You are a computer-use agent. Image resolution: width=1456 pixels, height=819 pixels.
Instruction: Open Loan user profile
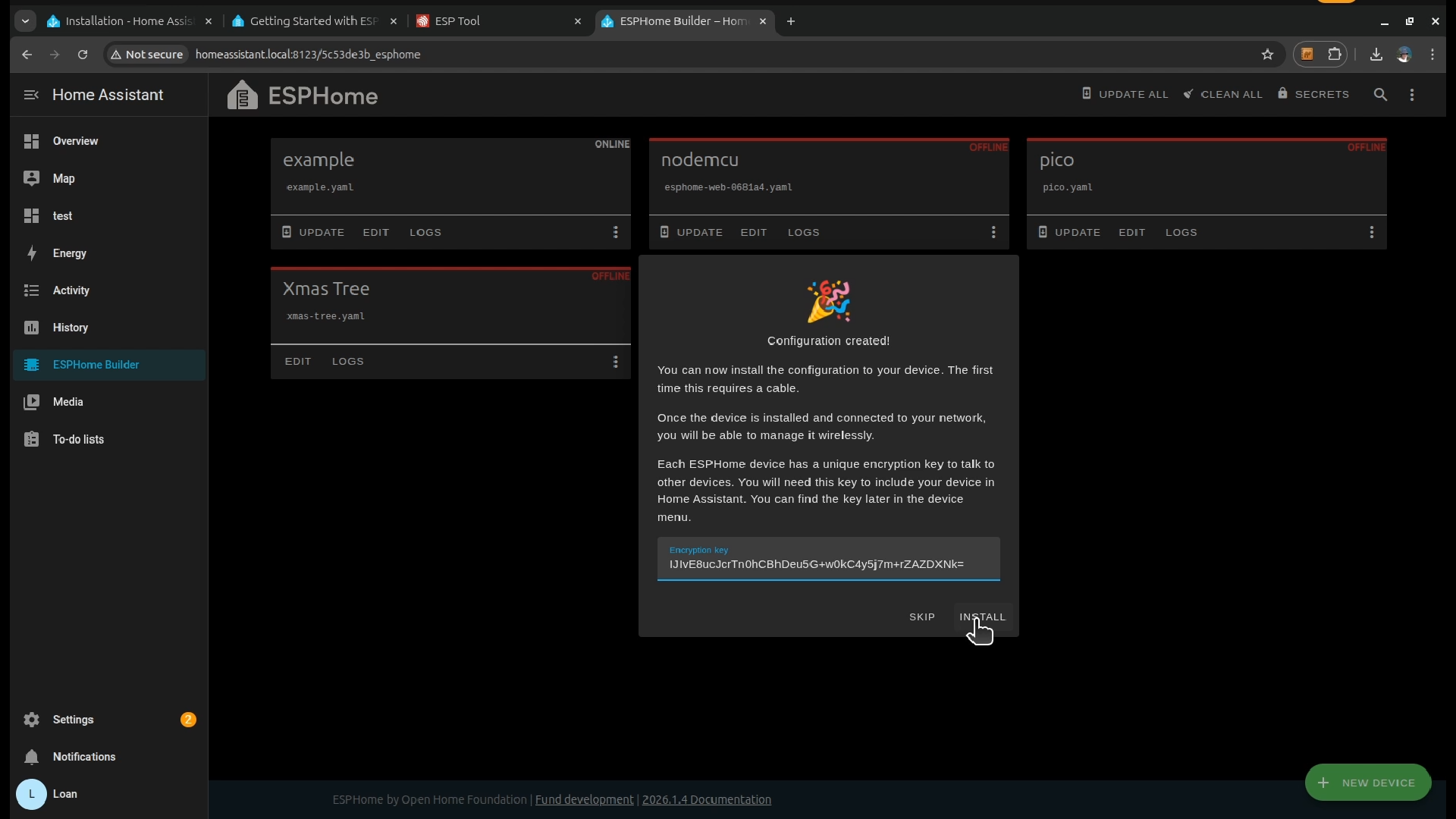(109, 793)
